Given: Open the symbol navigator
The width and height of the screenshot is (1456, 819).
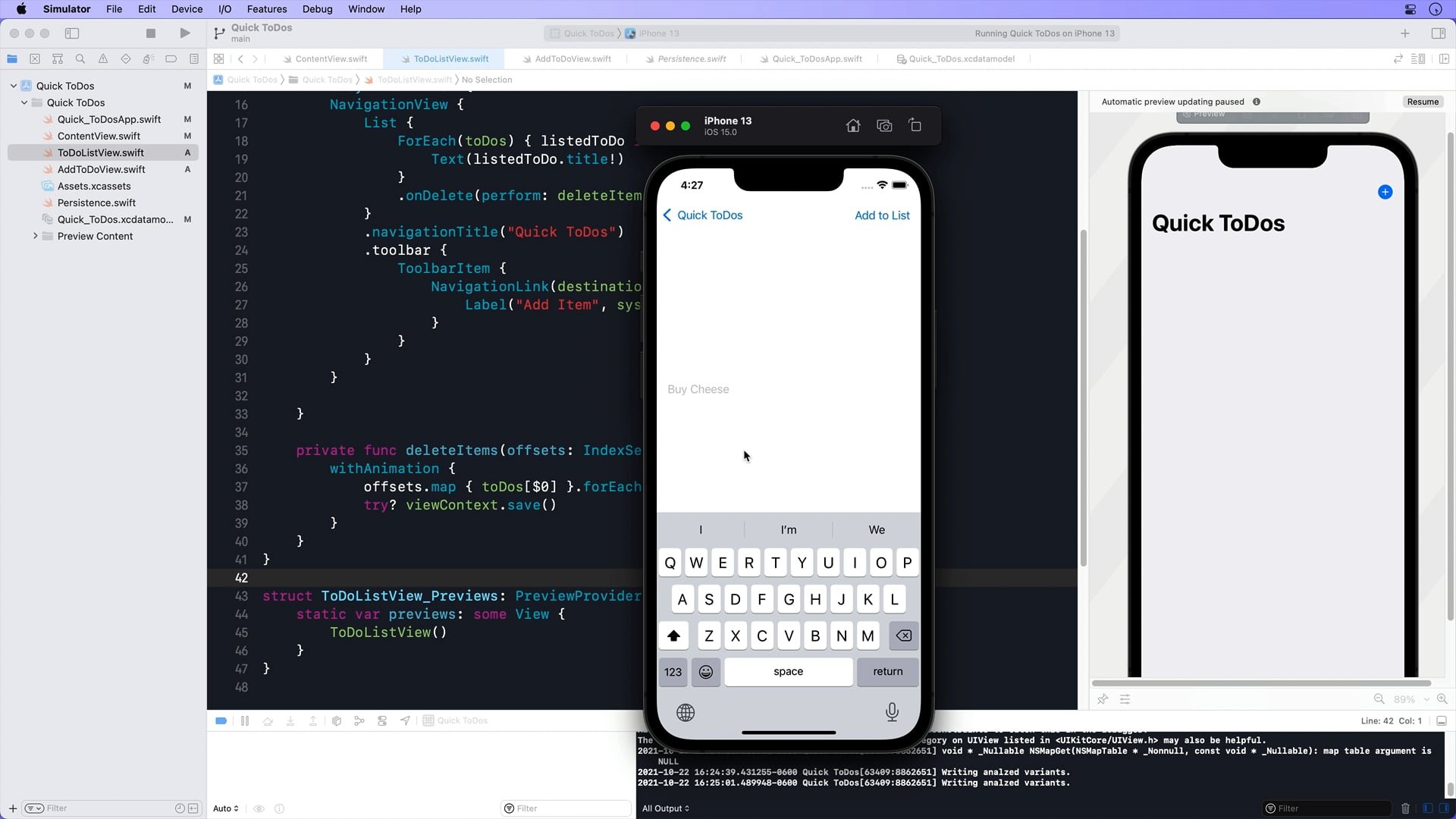Looking at the screenshot, I should tap(58, 59).
